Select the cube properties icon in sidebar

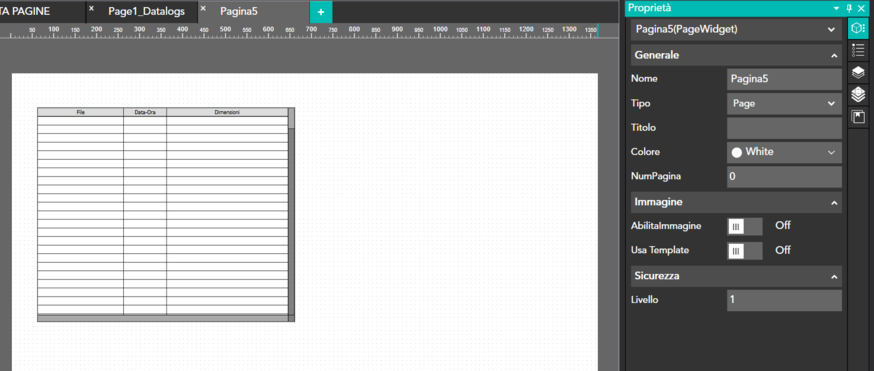click(858, 28)
